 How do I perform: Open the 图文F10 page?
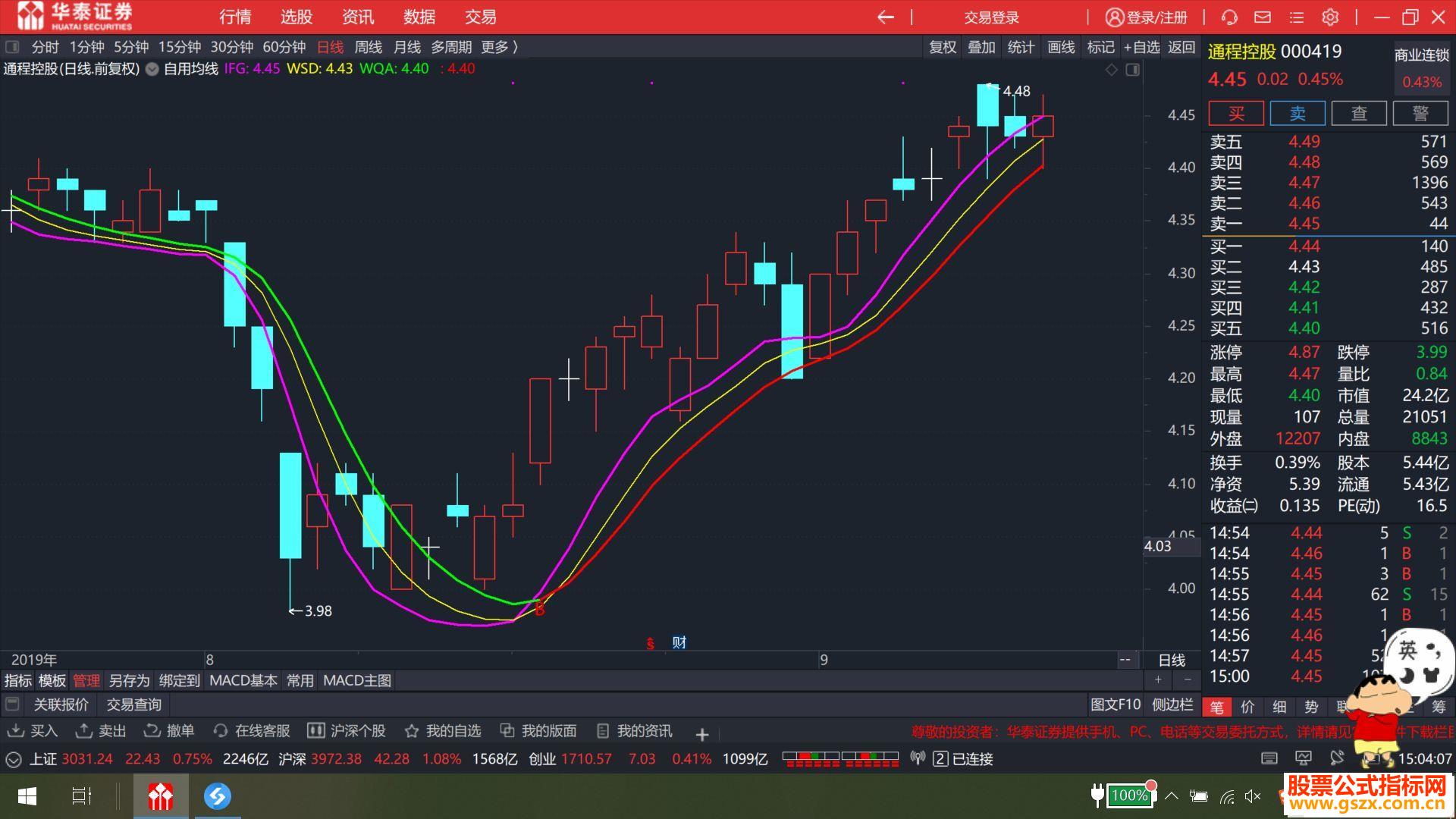point(1116,704)
